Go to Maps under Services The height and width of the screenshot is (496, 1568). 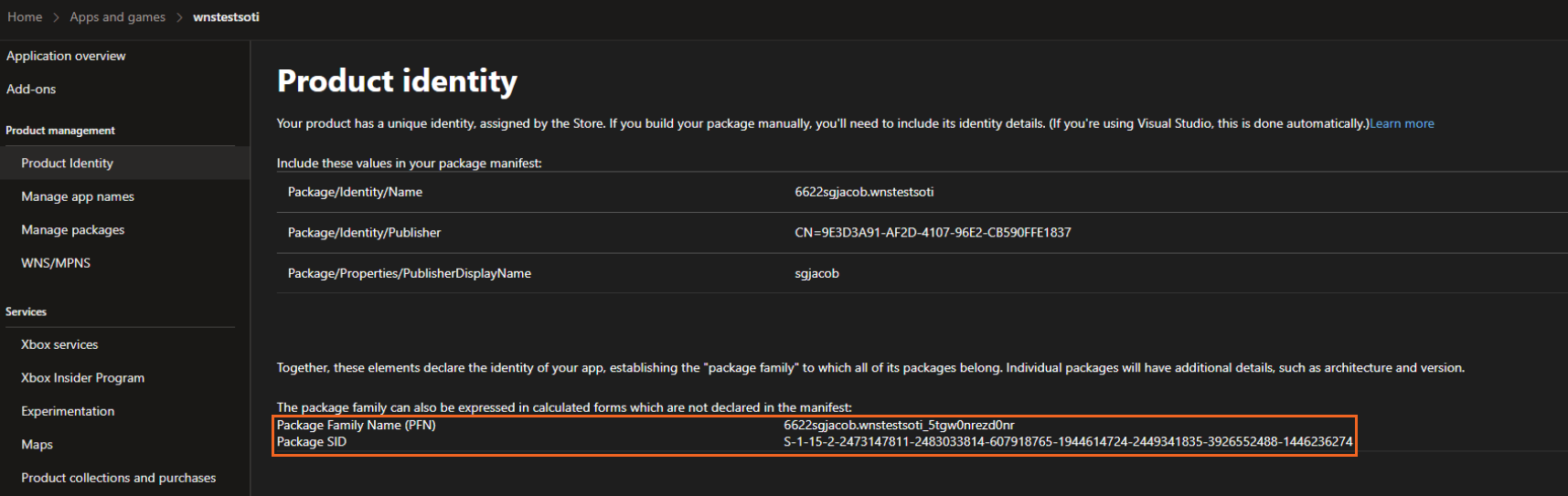pos(37,445)
